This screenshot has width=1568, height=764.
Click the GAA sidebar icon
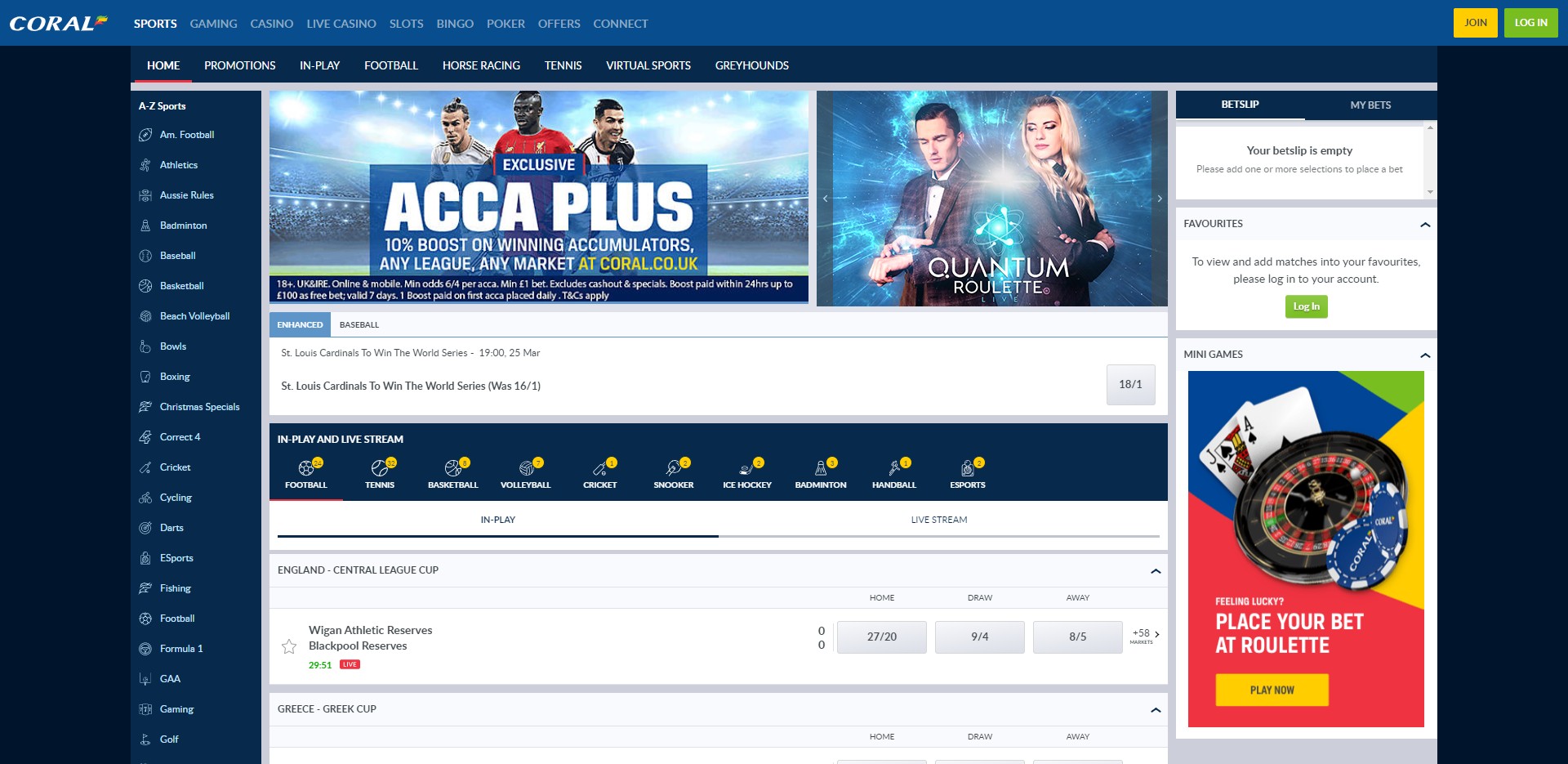145,679
